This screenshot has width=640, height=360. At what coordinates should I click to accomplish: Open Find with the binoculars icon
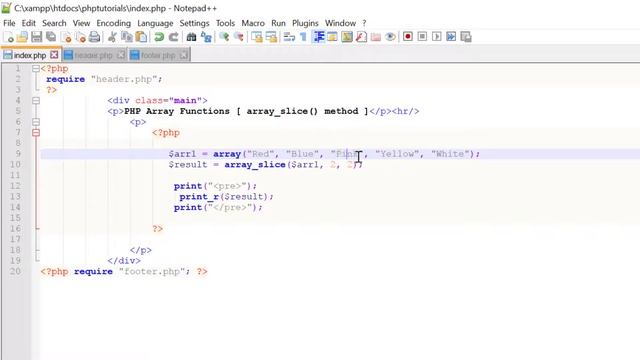tap(191, 37)
